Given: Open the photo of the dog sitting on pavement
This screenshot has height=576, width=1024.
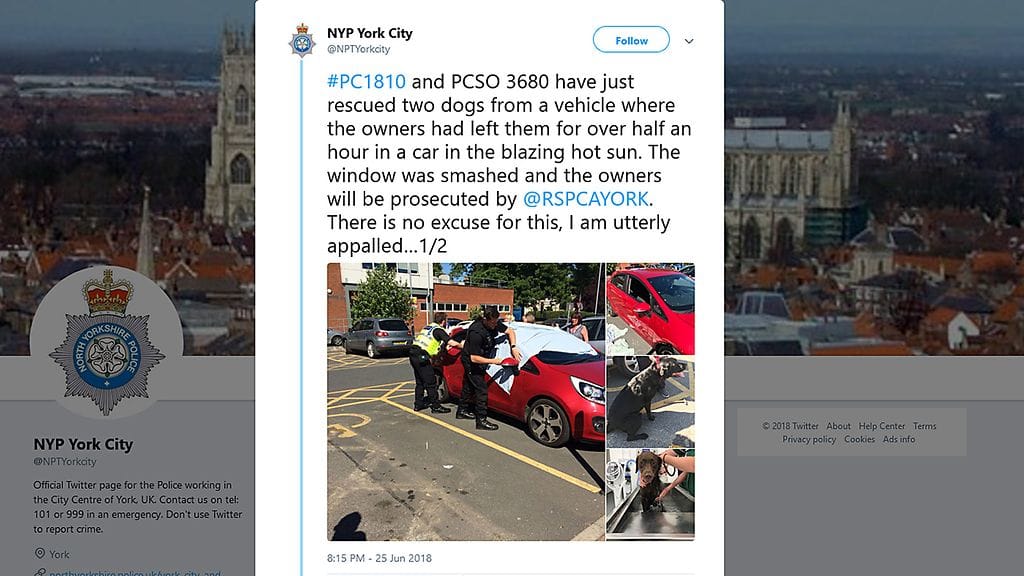Looking at the screenshot, I should 650,401.
